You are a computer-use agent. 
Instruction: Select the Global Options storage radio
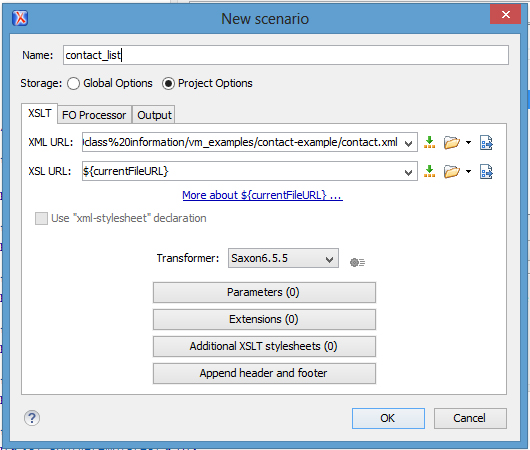[73, 84]
